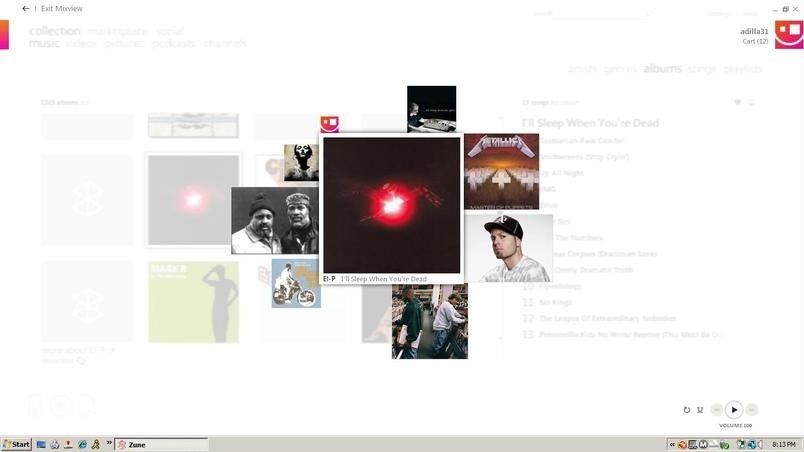The width and height of the screenshot is (804, 452).
Task: Click the previous track button
Action: point(717,409)
